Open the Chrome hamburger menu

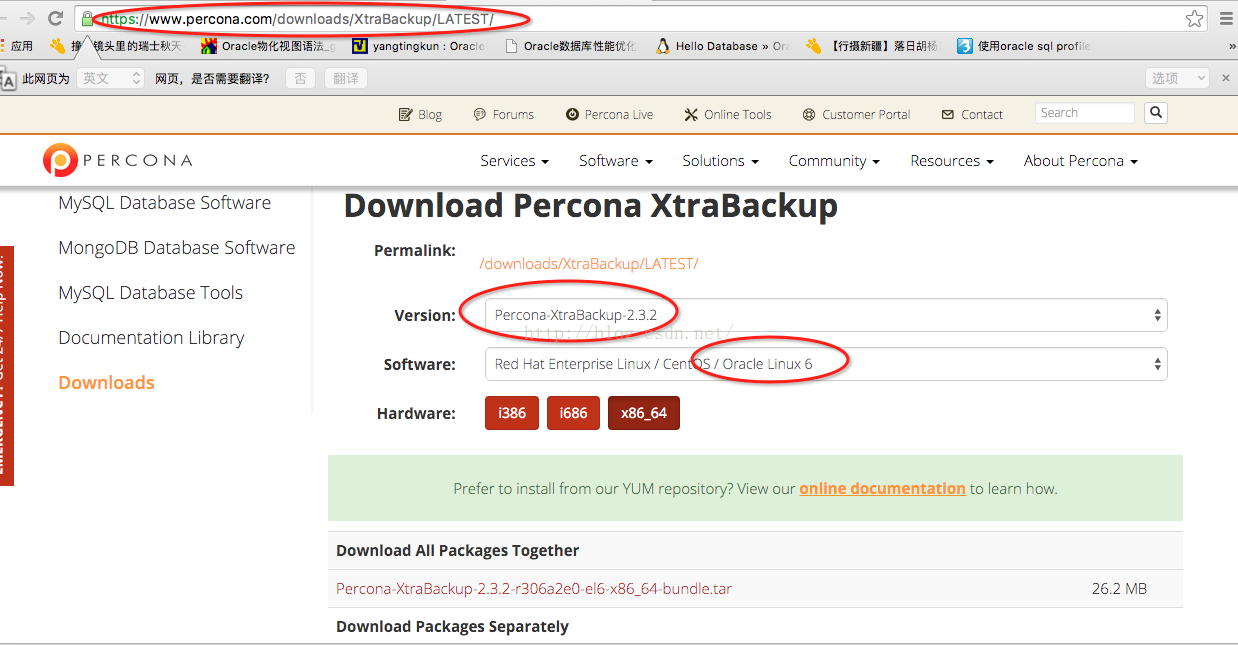[1225, 18]
